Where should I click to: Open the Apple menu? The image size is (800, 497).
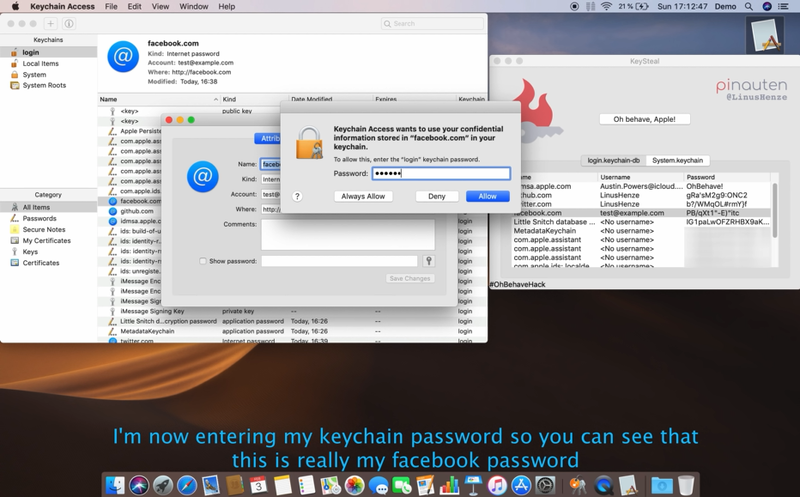(x=15, y=7)
